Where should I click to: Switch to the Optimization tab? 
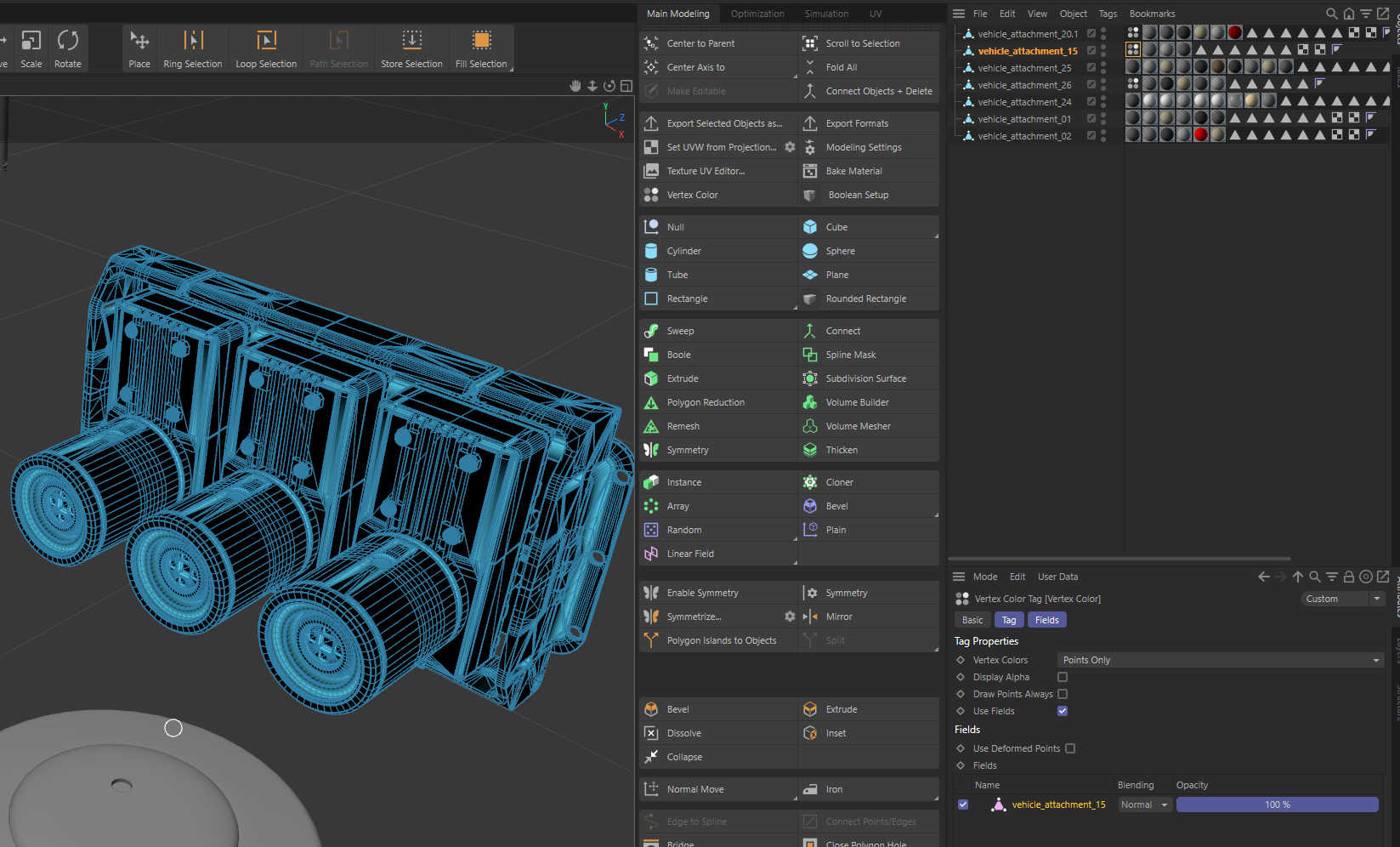757,14
